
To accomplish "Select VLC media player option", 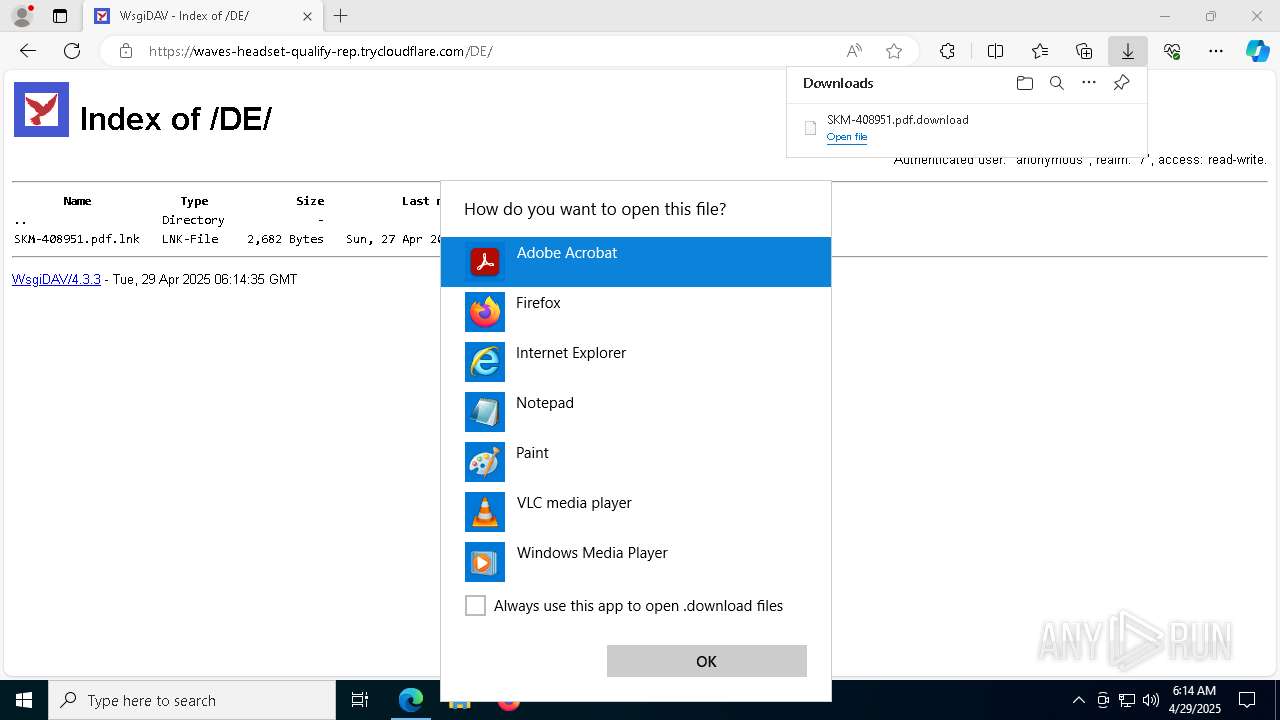I will click(636, 512).
